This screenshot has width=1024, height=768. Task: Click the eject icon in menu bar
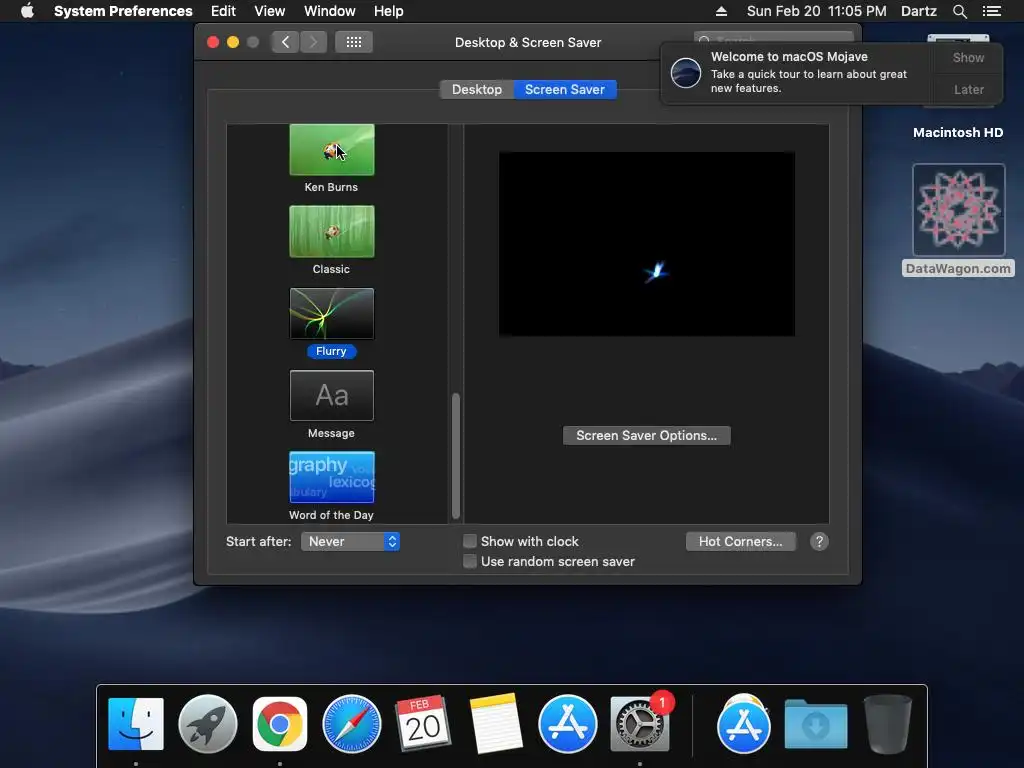(x=721, y=11)
